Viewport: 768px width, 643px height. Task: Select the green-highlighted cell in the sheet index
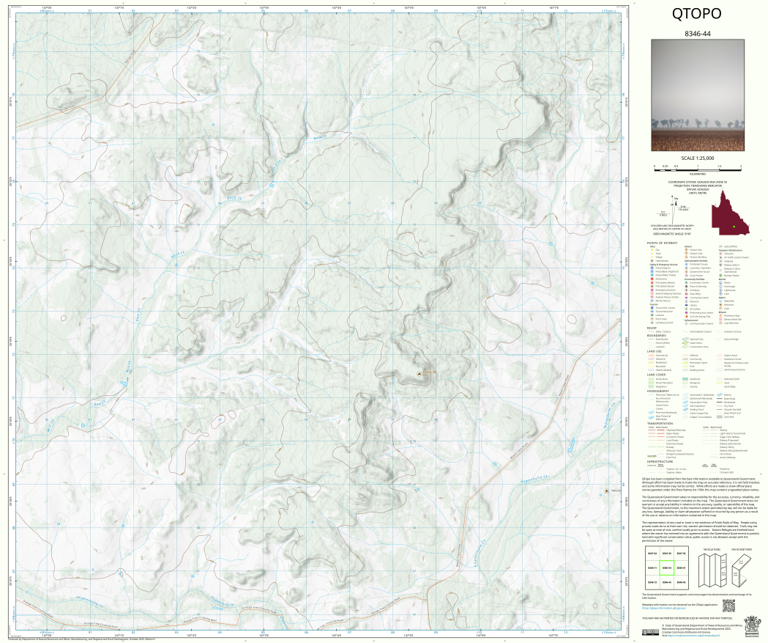[x=667, y=568]
